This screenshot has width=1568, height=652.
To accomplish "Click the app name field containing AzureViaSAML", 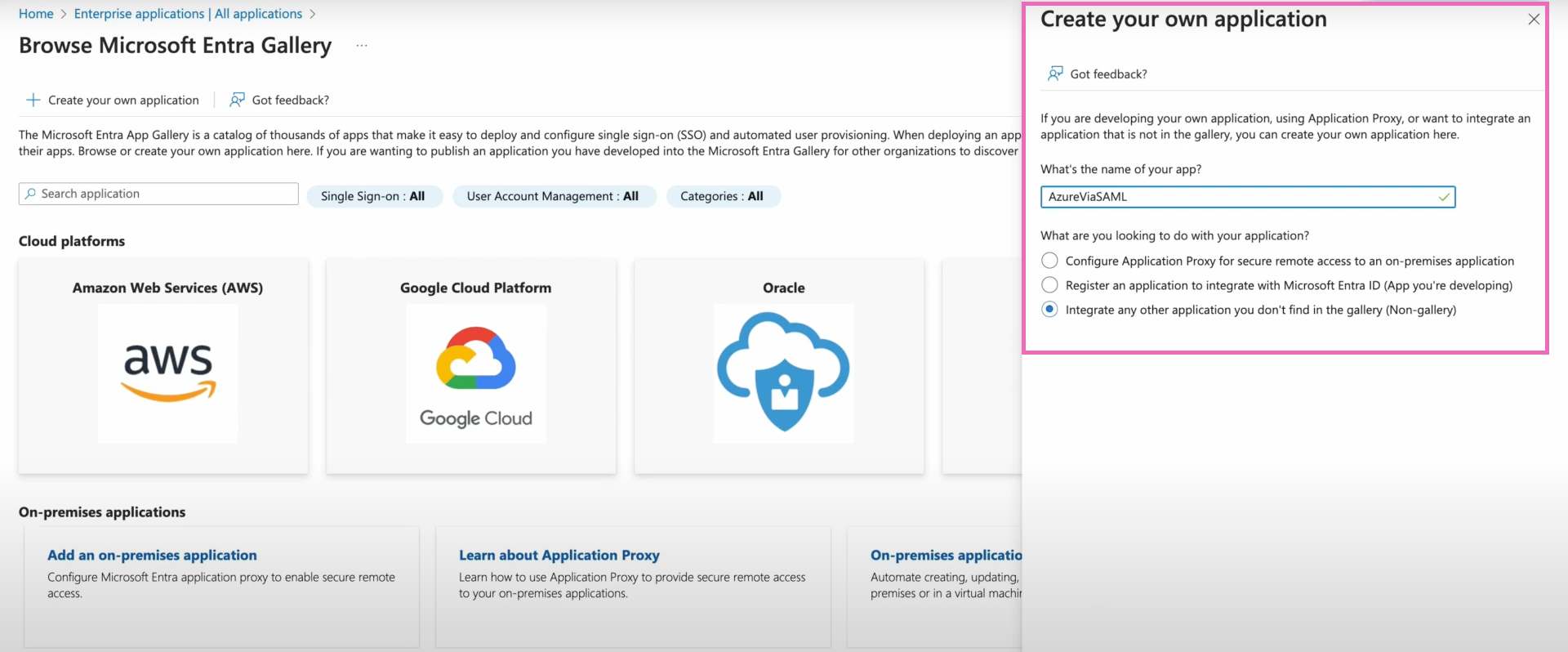I will tap(1248, 197).
